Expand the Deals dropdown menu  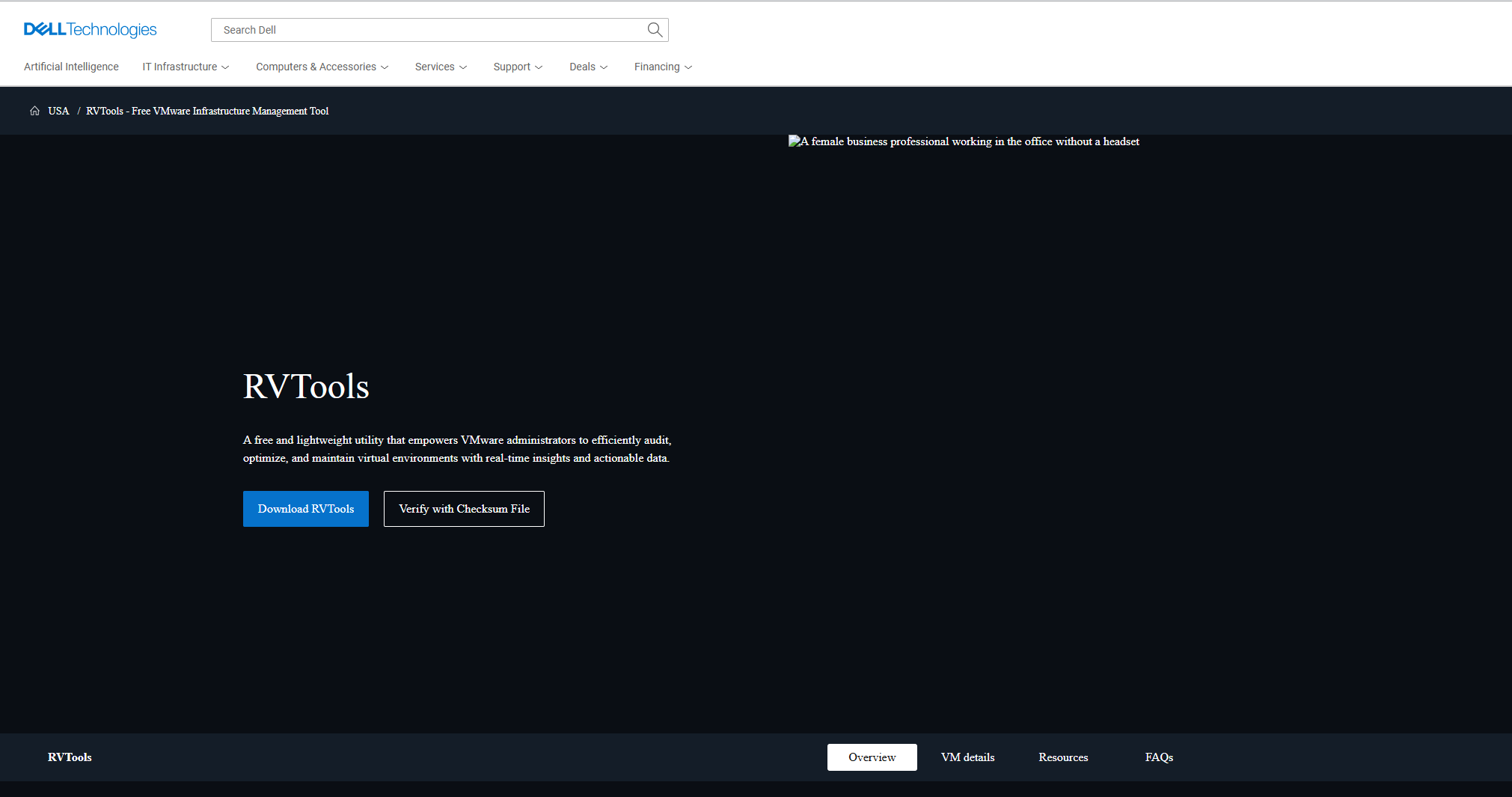(588, 67)
